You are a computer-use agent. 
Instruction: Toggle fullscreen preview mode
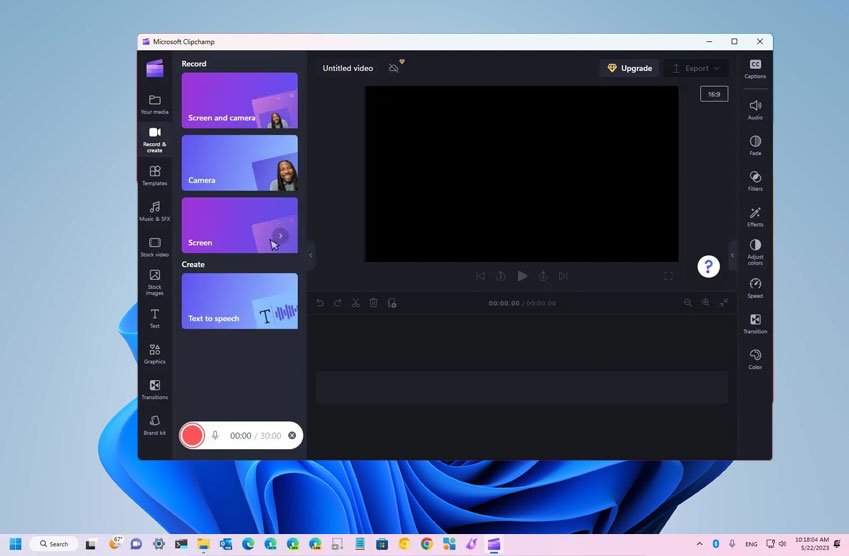tap(668, 276)
